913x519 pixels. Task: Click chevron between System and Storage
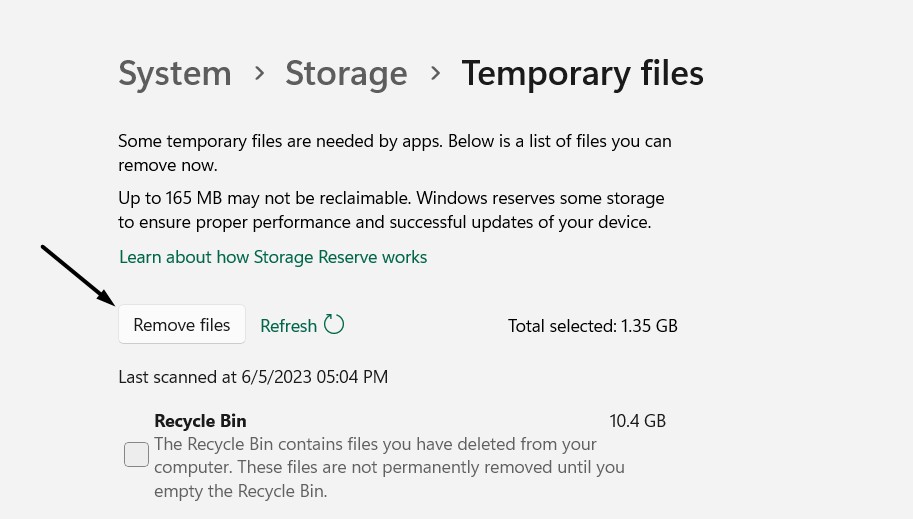pyautogui.click(x=259, y=73)
